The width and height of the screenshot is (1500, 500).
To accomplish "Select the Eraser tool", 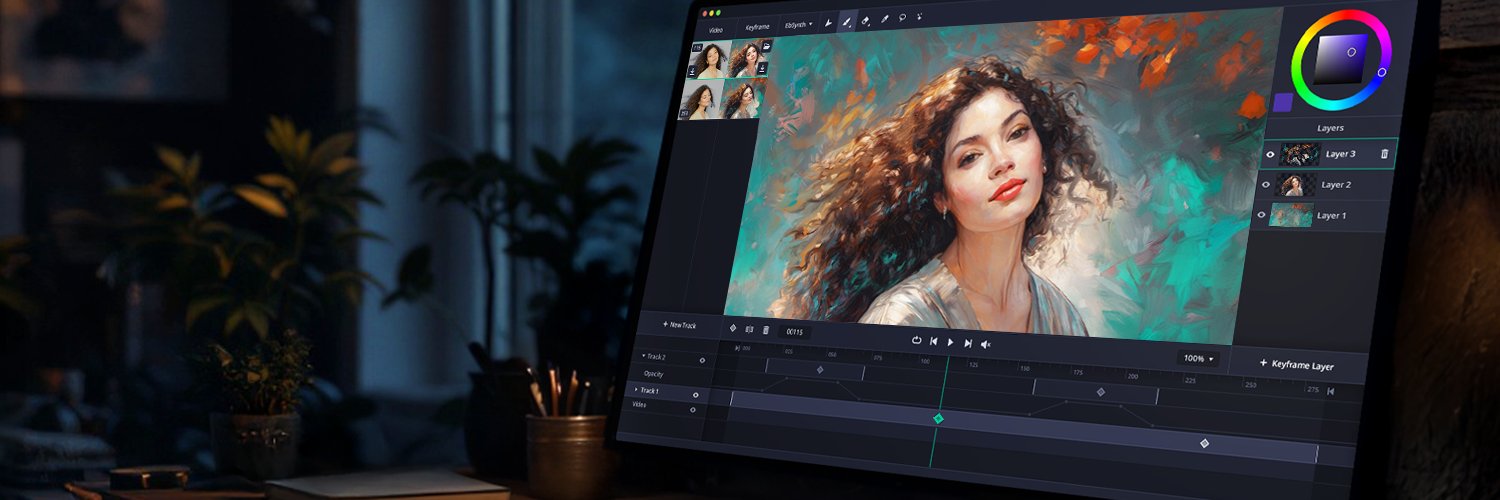I will coord(865,19).
